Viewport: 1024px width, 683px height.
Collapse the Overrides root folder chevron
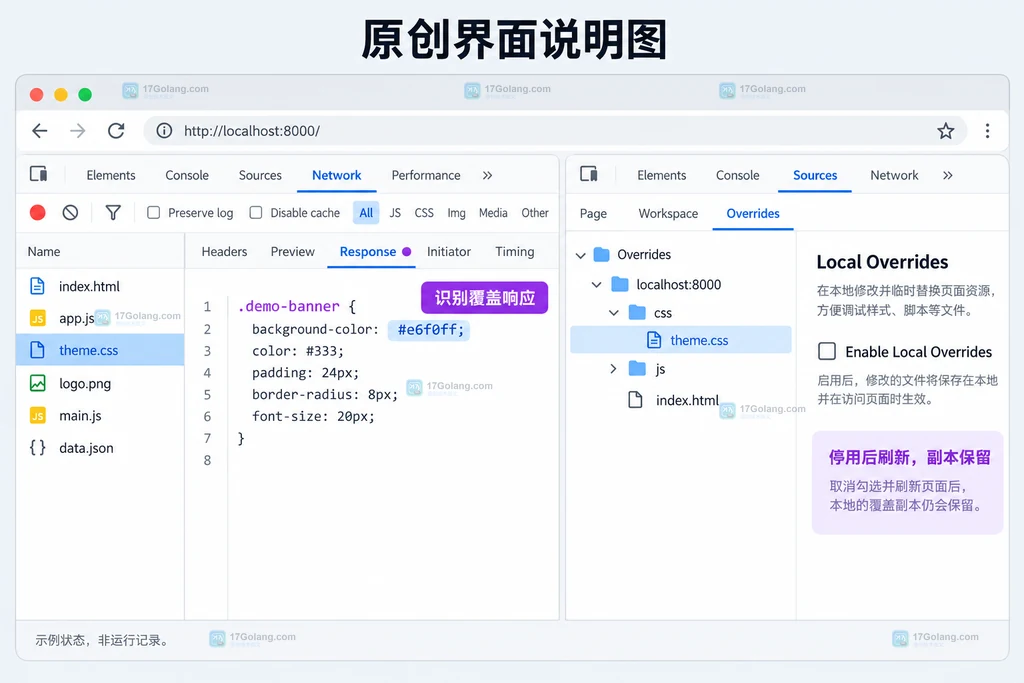pos(581,255)
